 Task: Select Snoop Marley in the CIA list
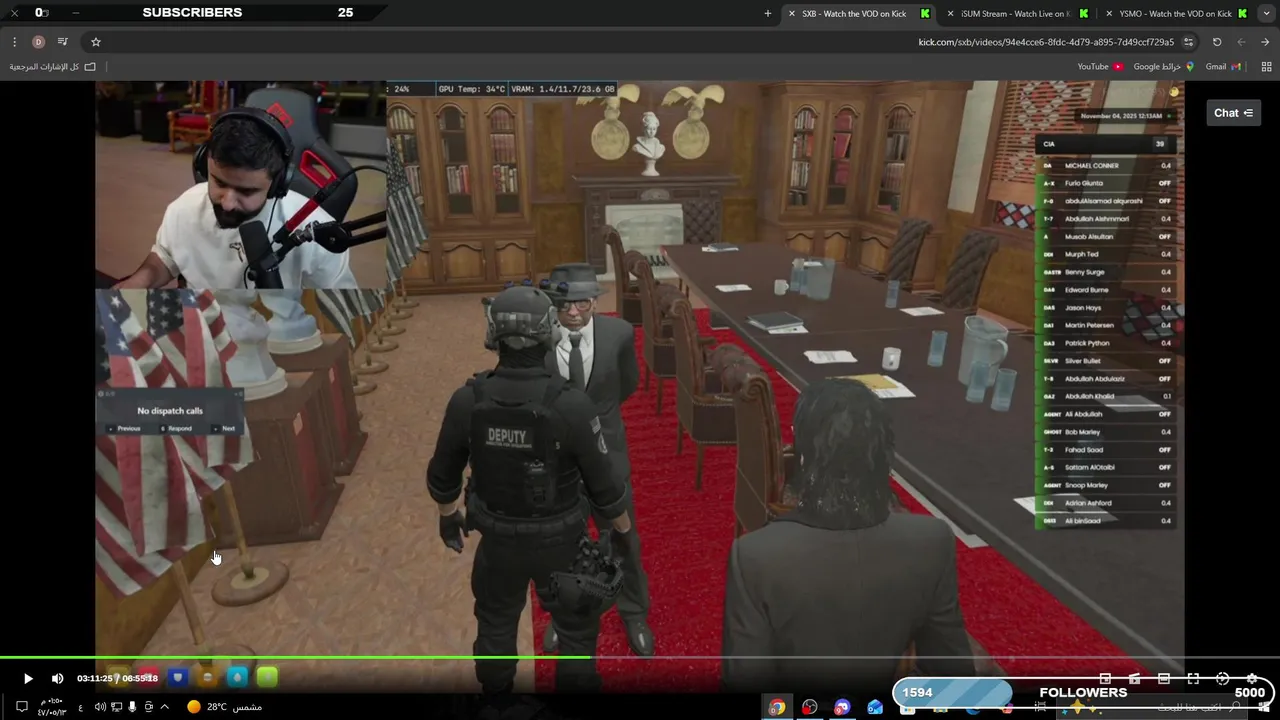1105,485
